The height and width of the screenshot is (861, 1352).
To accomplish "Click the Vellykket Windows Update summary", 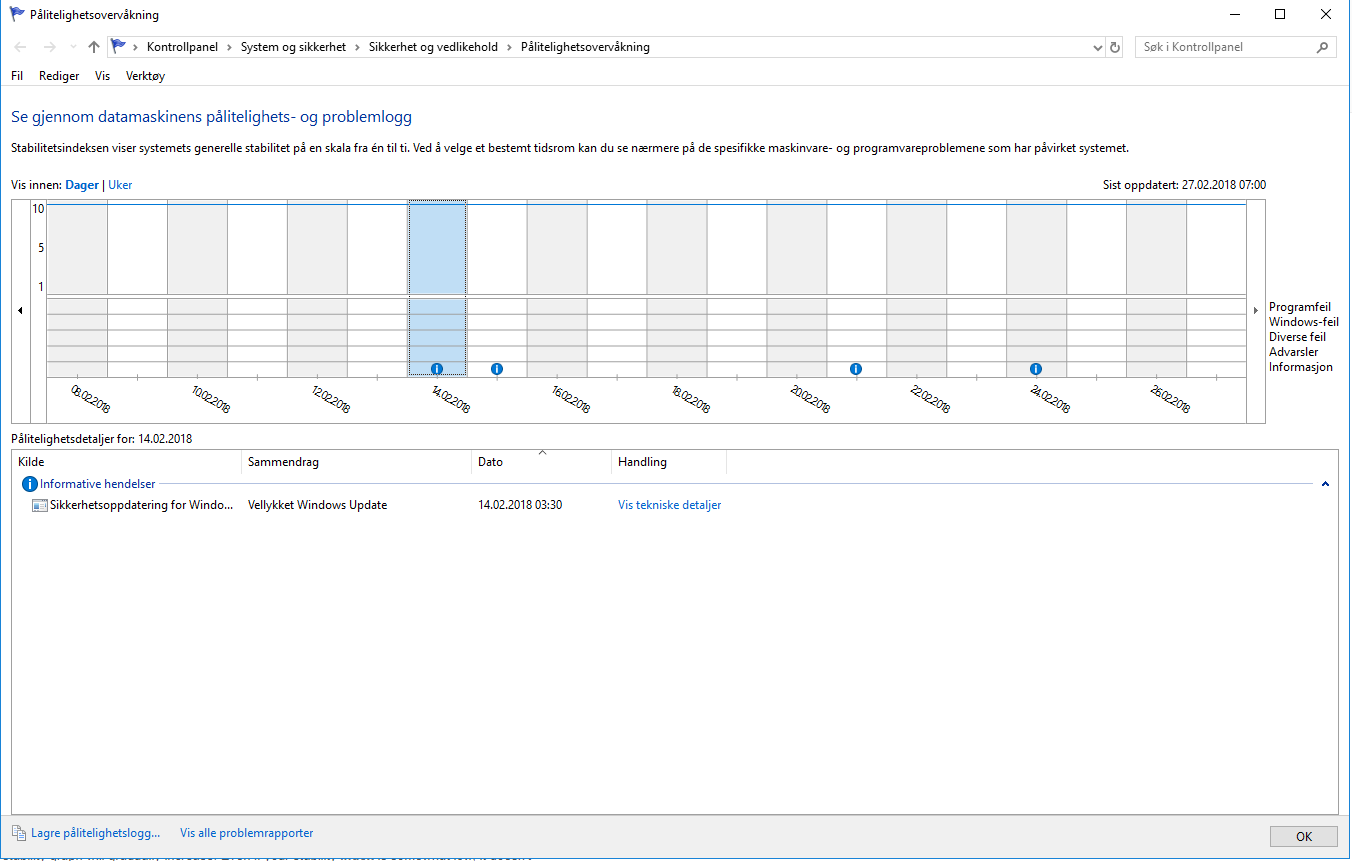I will 317,506.
